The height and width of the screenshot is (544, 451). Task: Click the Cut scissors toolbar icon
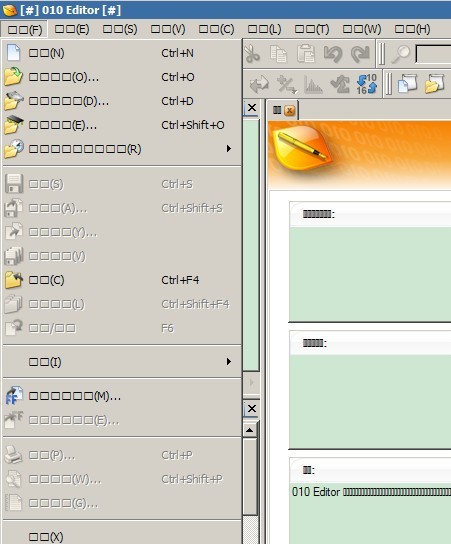[x=252, y=54]
